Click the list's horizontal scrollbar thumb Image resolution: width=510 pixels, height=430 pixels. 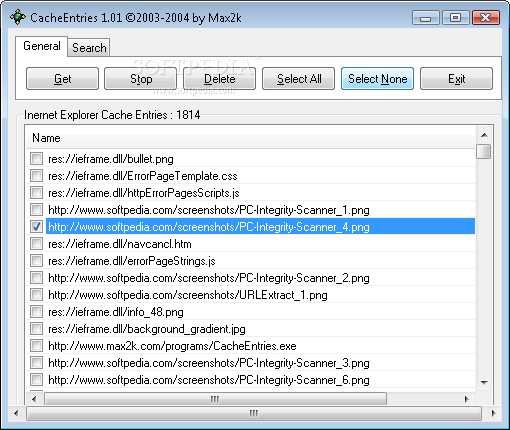tap(215, 399)
